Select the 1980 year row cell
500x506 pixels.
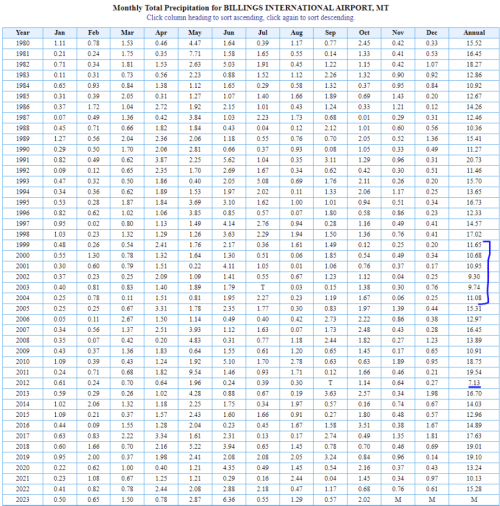click(x=23, y=43)
